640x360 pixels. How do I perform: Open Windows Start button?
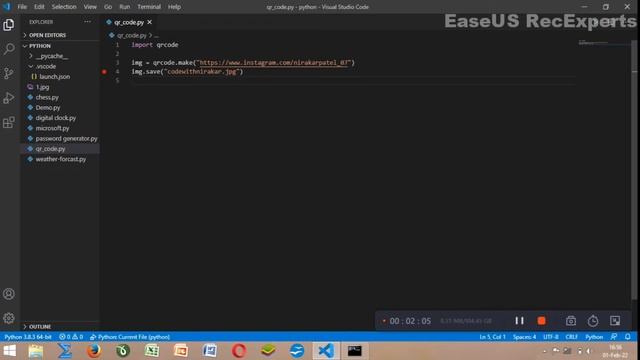coord(9,351)
